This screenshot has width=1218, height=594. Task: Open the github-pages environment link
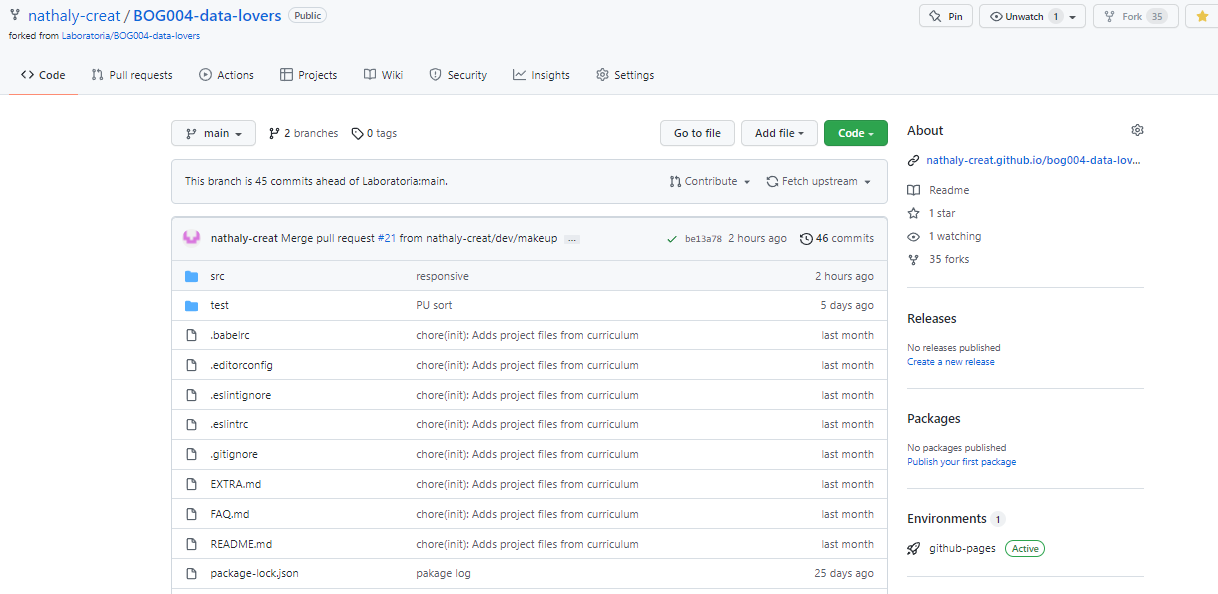962,548
